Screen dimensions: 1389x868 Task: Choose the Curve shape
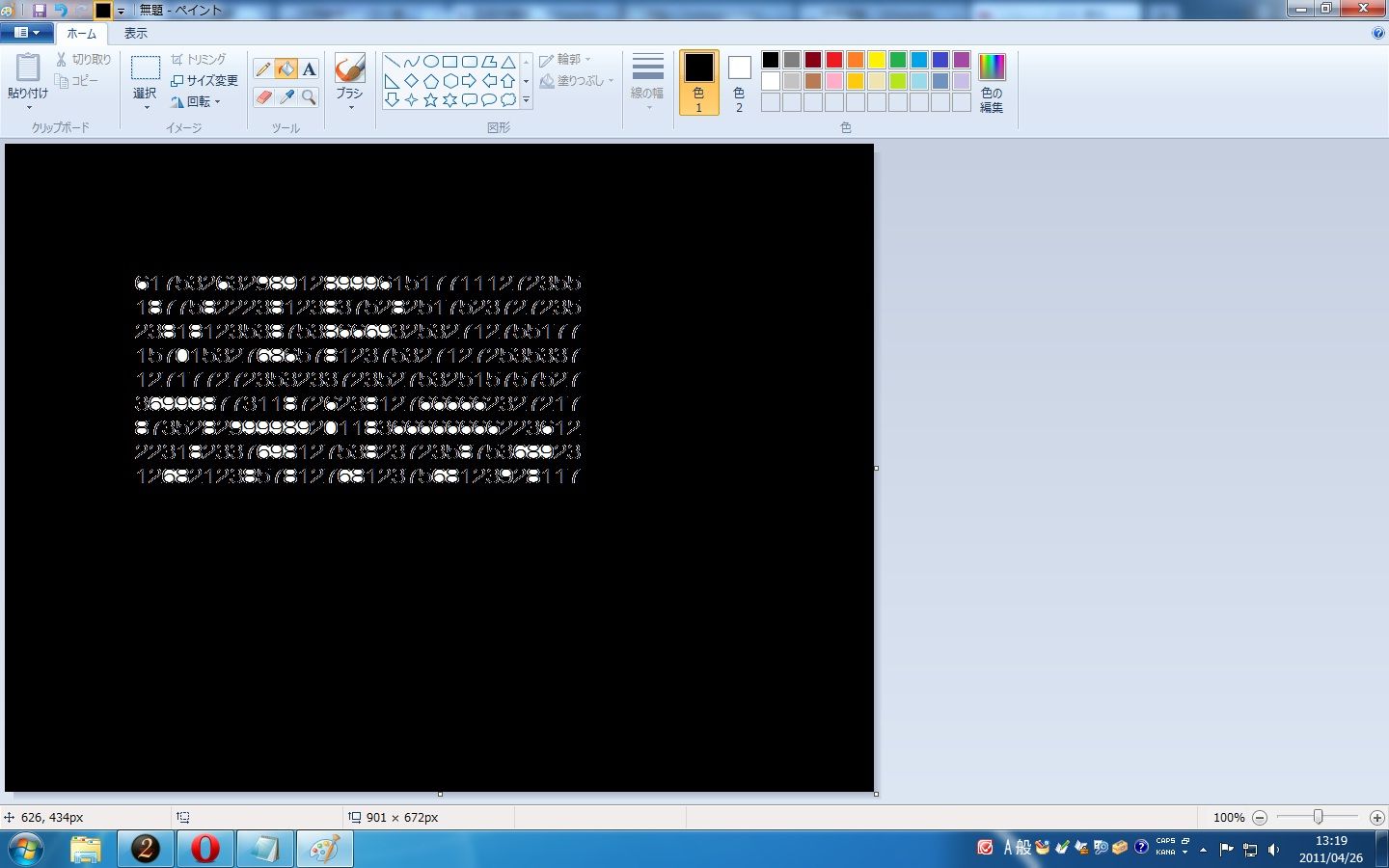[412, 62]
